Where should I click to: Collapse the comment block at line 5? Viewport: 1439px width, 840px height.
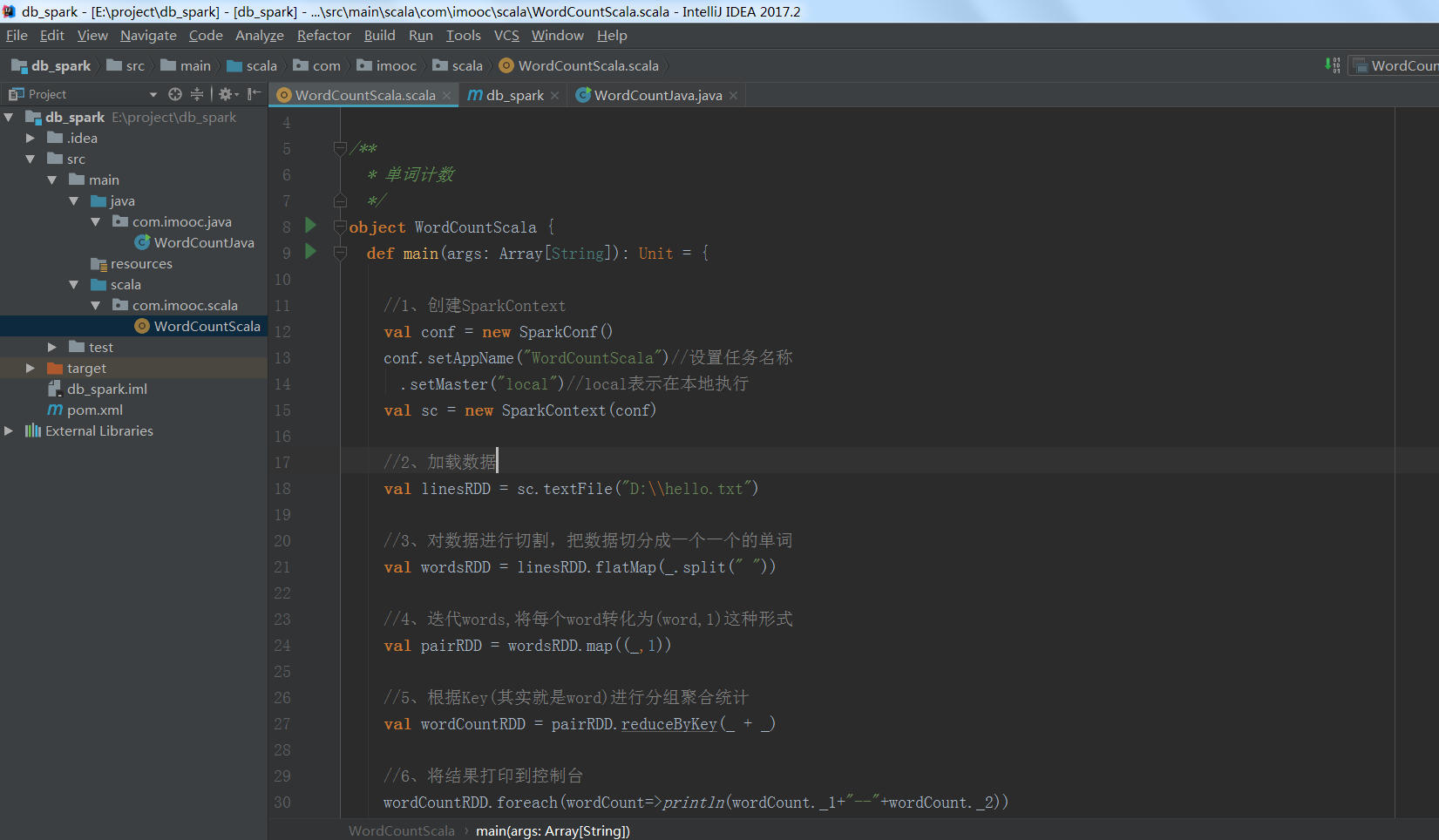[x=340, y=148]
